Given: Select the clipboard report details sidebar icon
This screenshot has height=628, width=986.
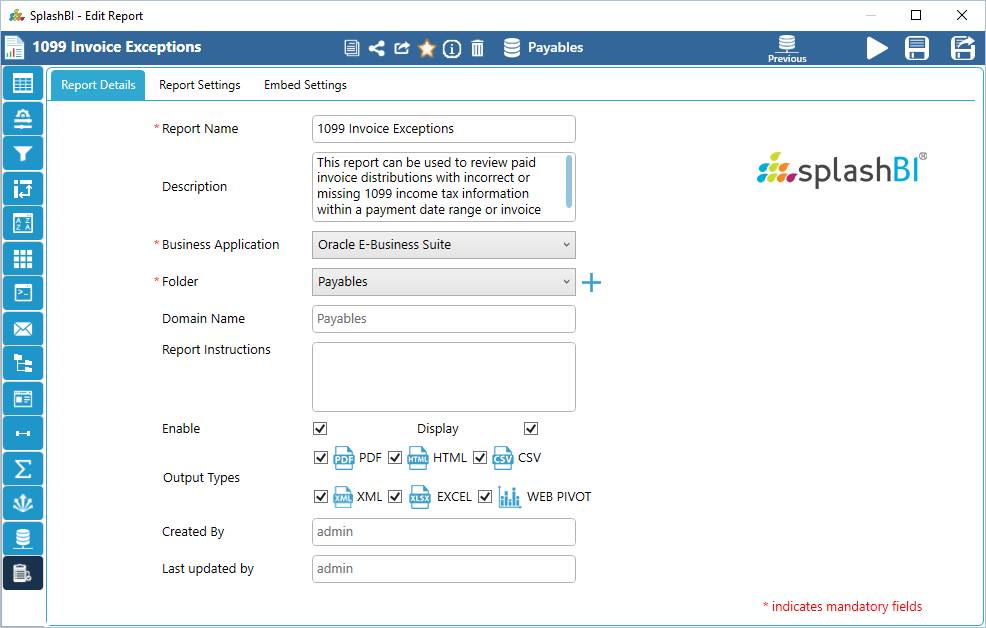Looking at the screenshot, I should [x=23, y=573].
